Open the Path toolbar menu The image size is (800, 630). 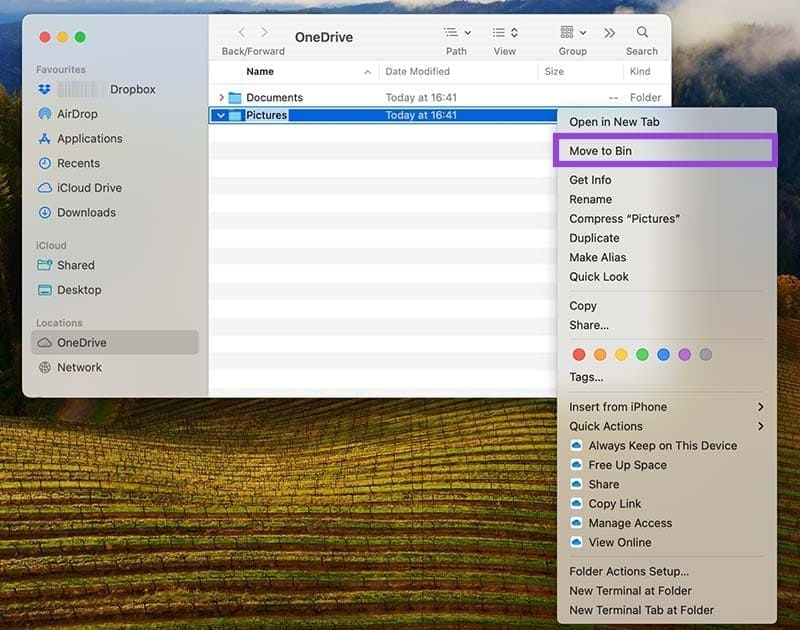tap(457, 33)
